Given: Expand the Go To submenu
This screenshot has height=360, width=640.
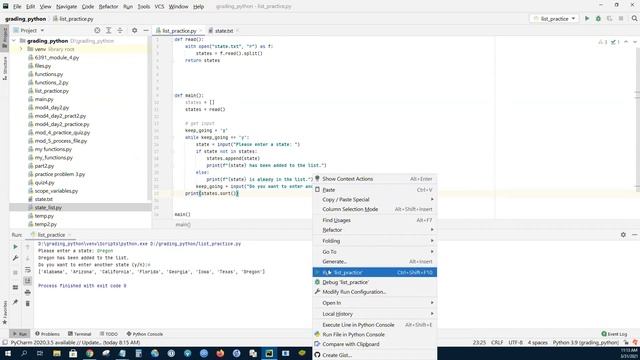Looking at the screenshot, I should [375, 252].
